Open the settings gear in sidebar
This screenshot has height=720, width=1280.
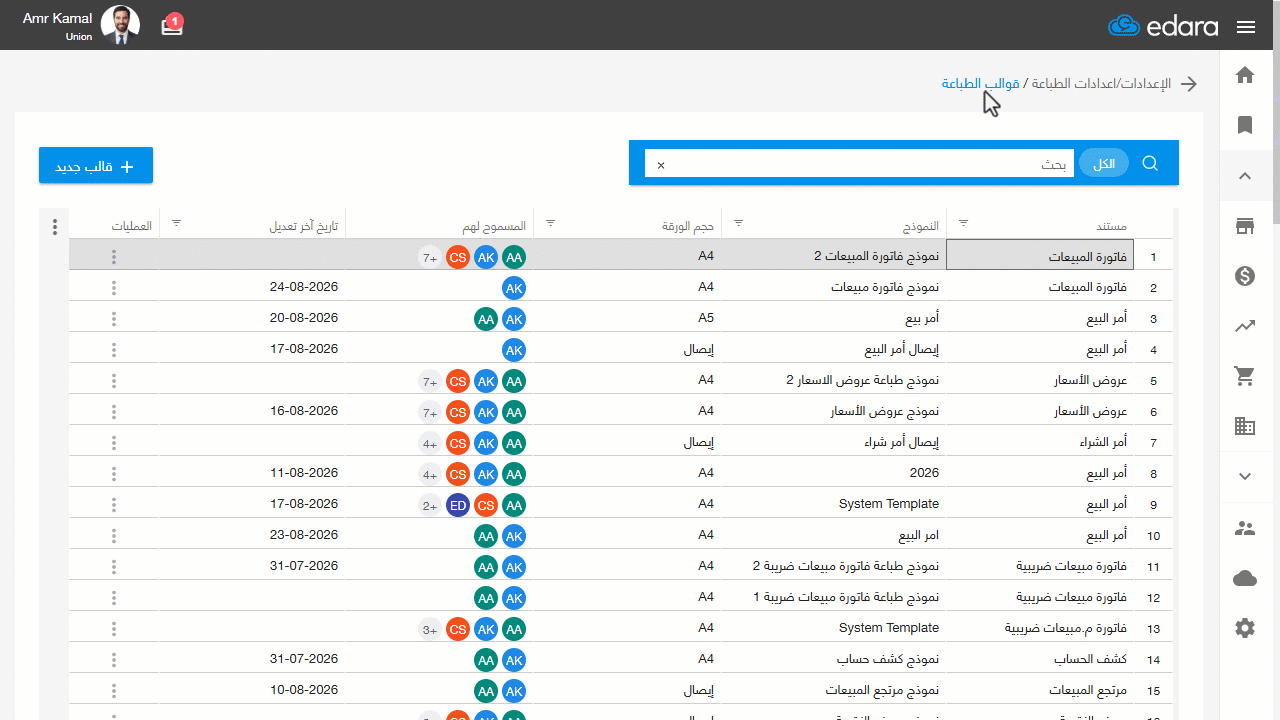pyautogui.click(x=1245, y=628)
